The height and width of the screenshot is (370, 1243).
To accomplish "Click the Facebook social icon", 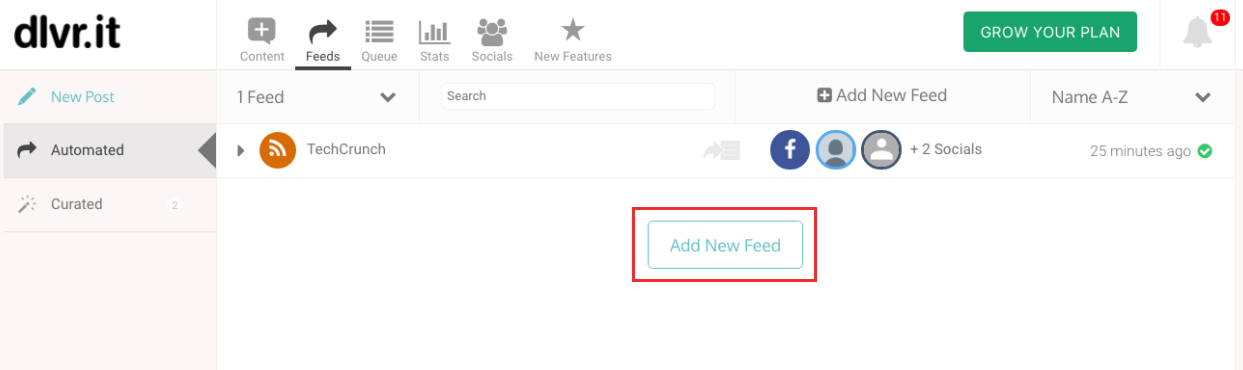I will click(x=789, y=150).
